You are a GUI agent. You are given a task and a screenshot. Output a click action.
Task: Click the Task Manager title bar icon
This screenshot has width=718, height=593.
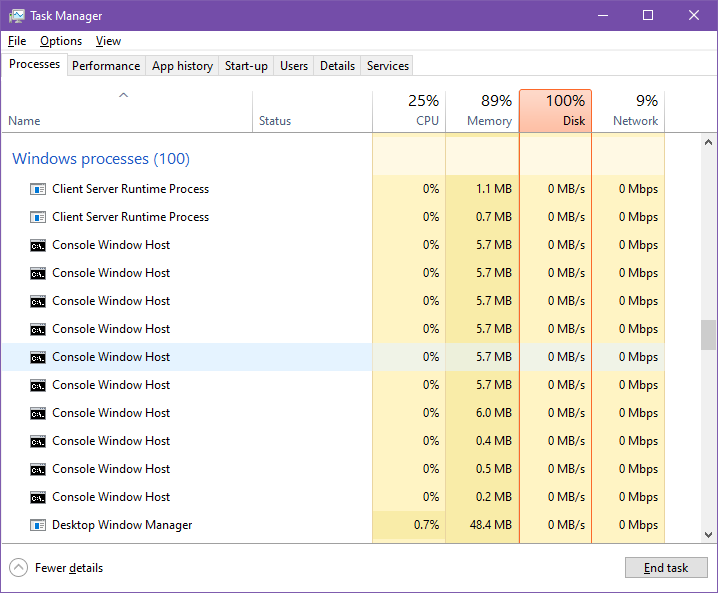click(17, 16)
